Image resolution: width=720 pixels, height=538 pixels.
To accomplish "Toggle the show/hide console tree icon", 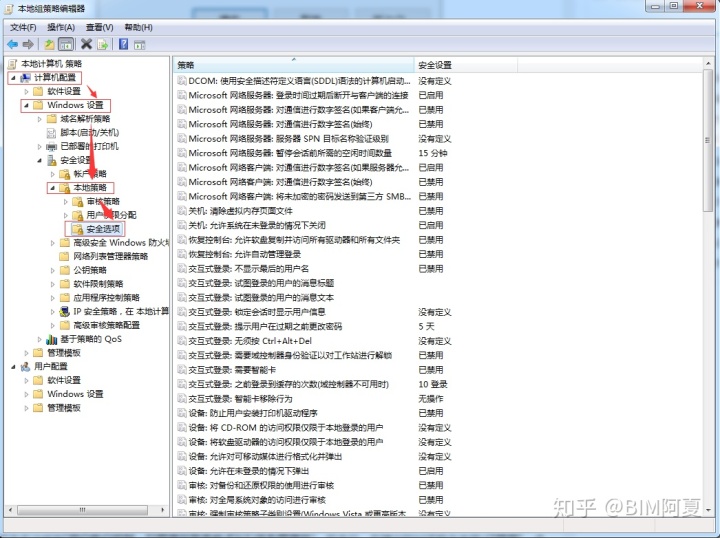I will (x=66, y=45).
